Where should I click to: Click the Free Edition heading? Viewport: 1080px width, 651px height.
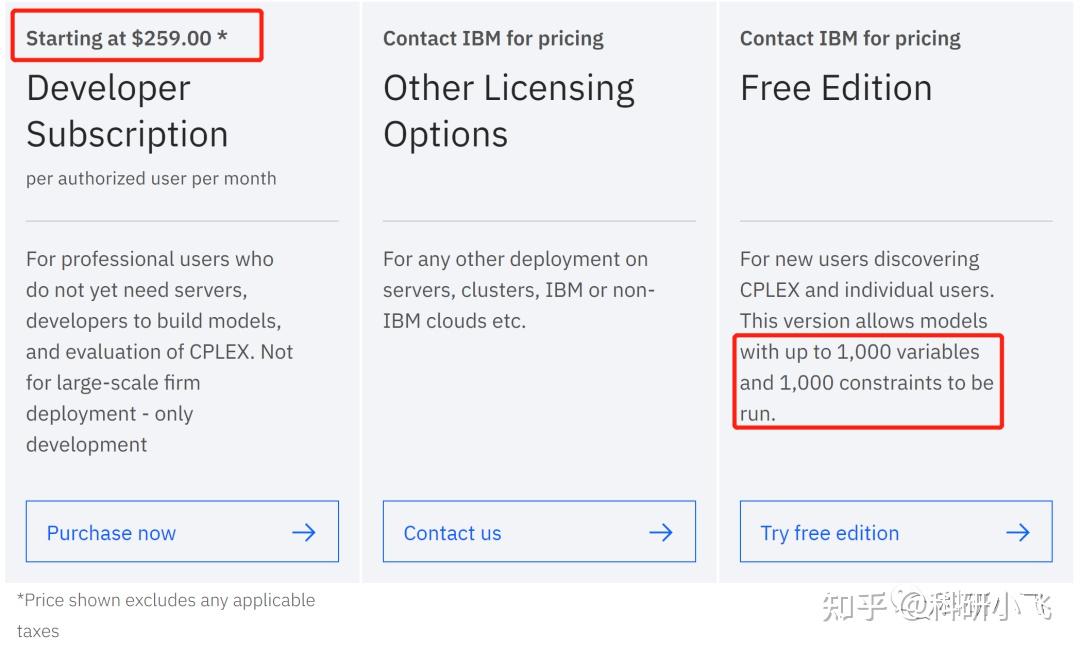coord(836,88)
